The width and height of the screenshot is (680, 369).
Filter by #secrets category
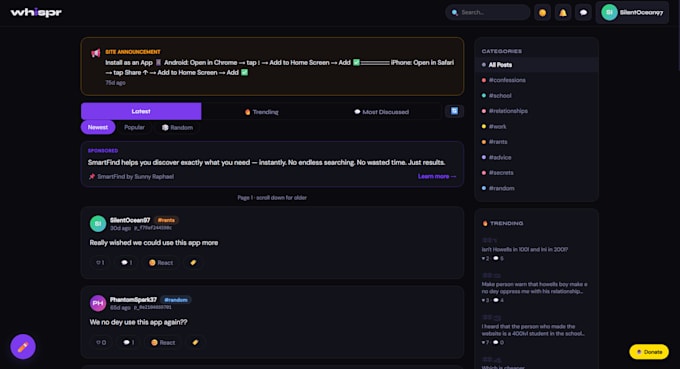536,173
